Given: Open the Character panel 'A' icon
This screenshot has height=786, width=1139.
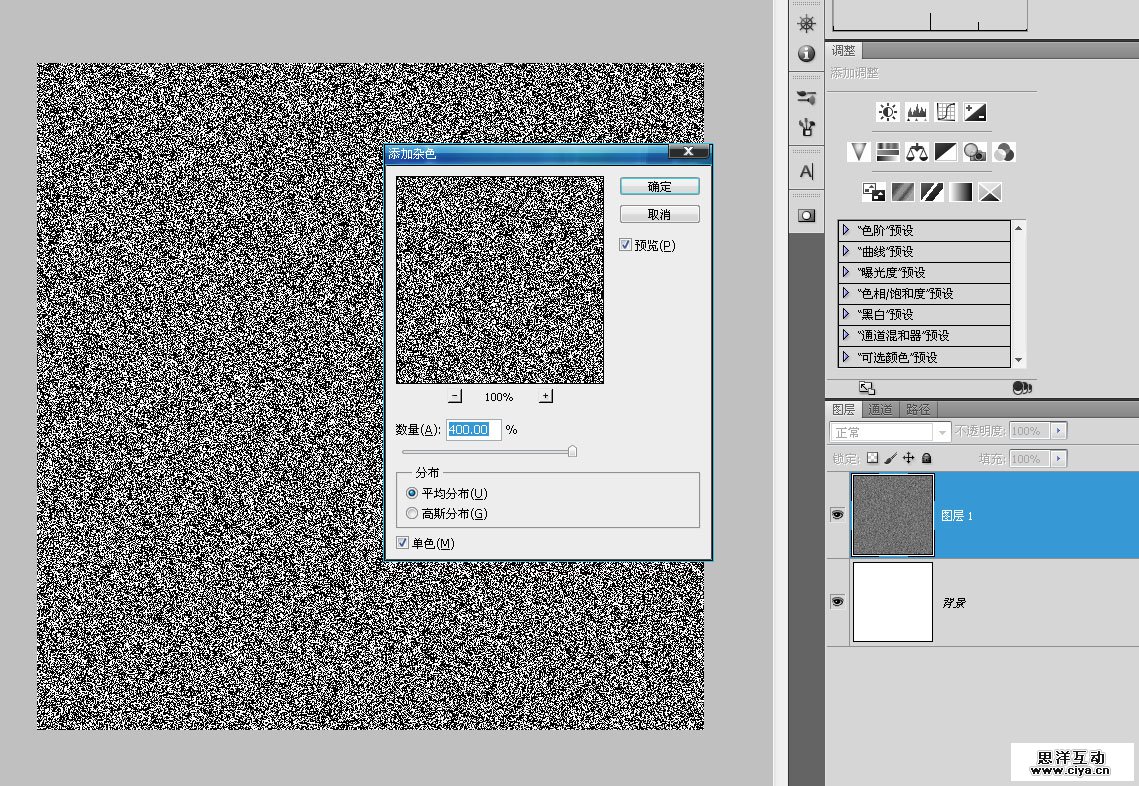Looking at the screenshot, I should pyautogui.click(x=806, y=172).
